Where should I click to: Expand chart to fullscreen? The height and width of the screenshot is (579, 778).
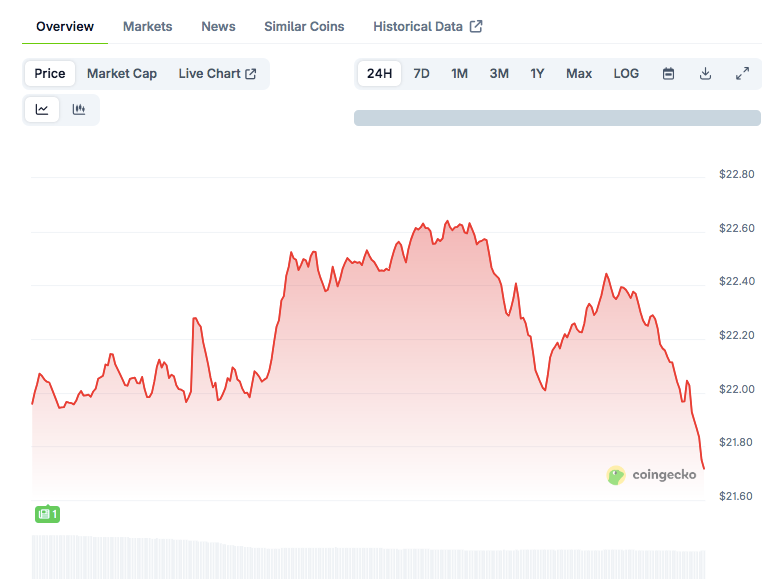click(x=742, y=74)
